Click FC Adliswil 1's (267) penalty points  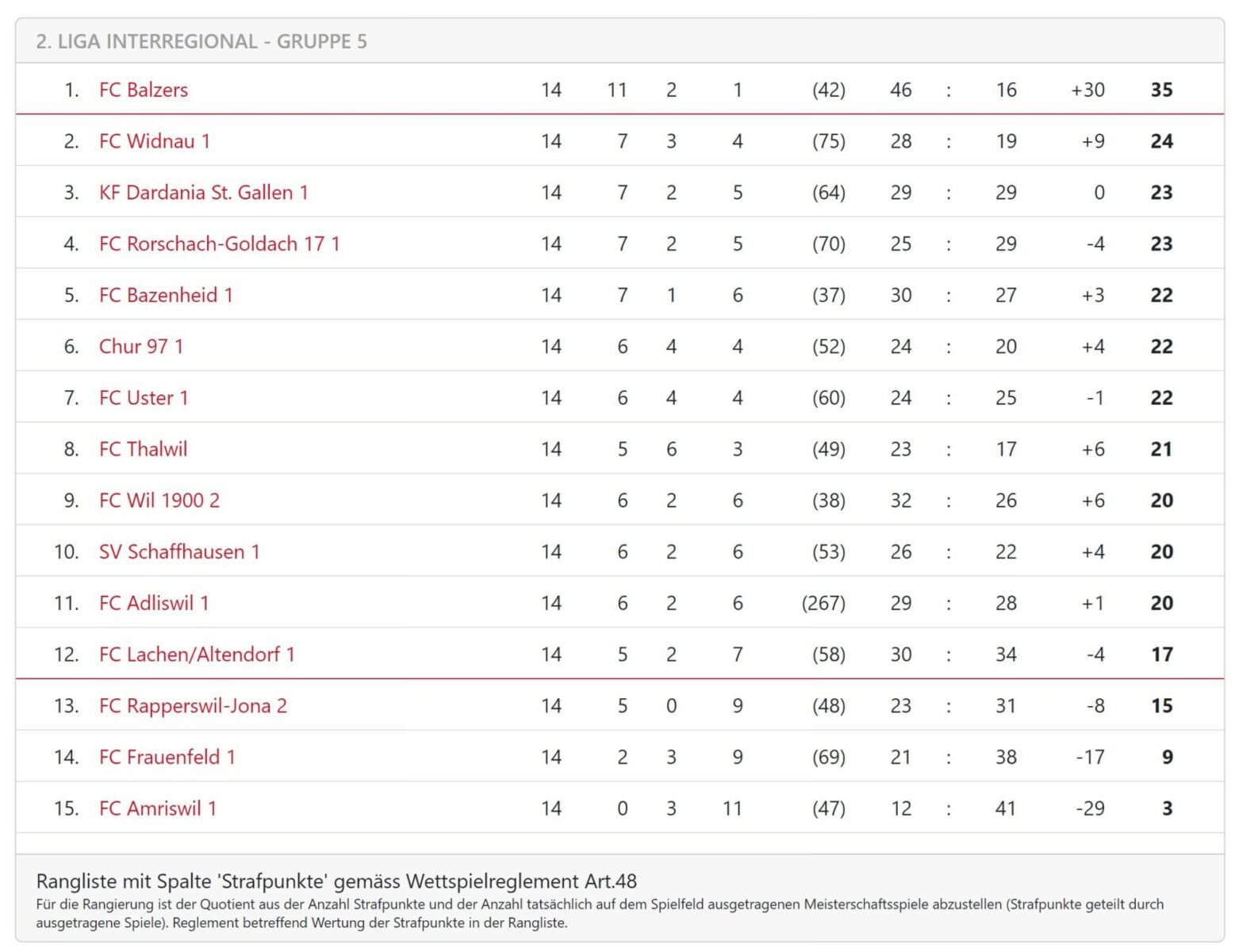click(x=823, y=603)
